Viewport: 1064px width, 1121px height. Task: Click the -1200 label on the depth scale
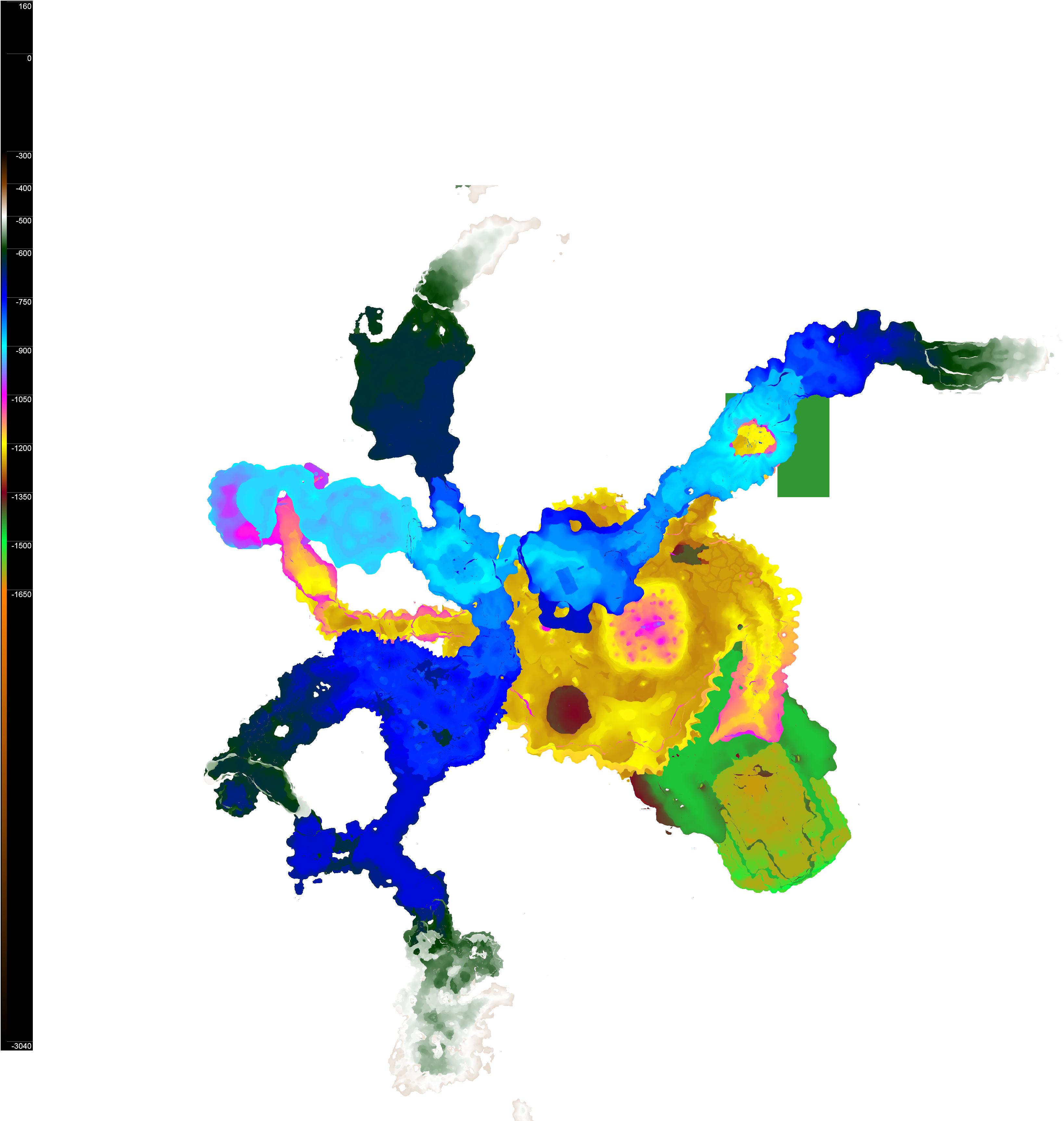click(x=22, y=449)
